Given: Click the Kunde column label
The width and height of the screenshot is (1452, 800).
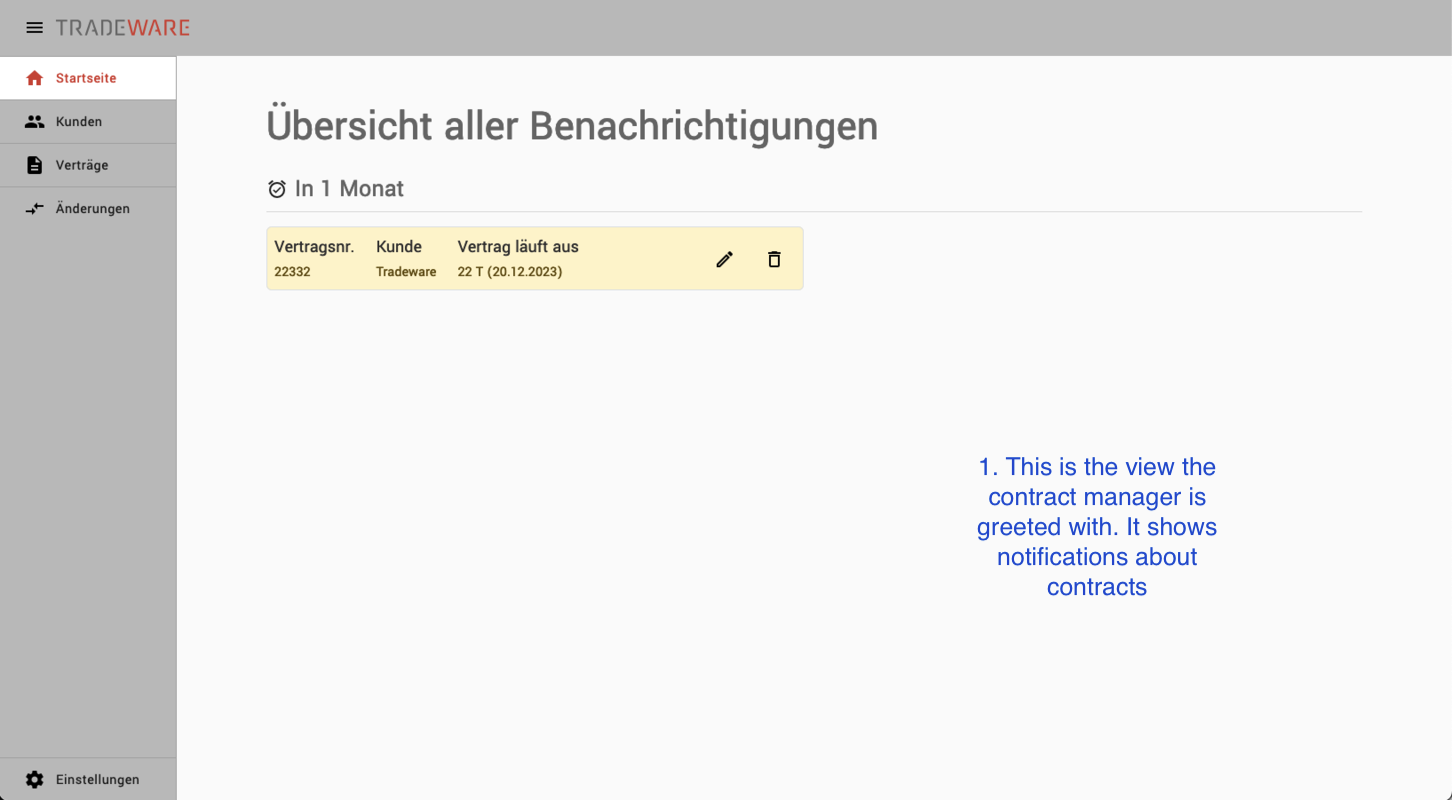Looking at the screenshot, I should pyautogui.click(x=399, y=247).
